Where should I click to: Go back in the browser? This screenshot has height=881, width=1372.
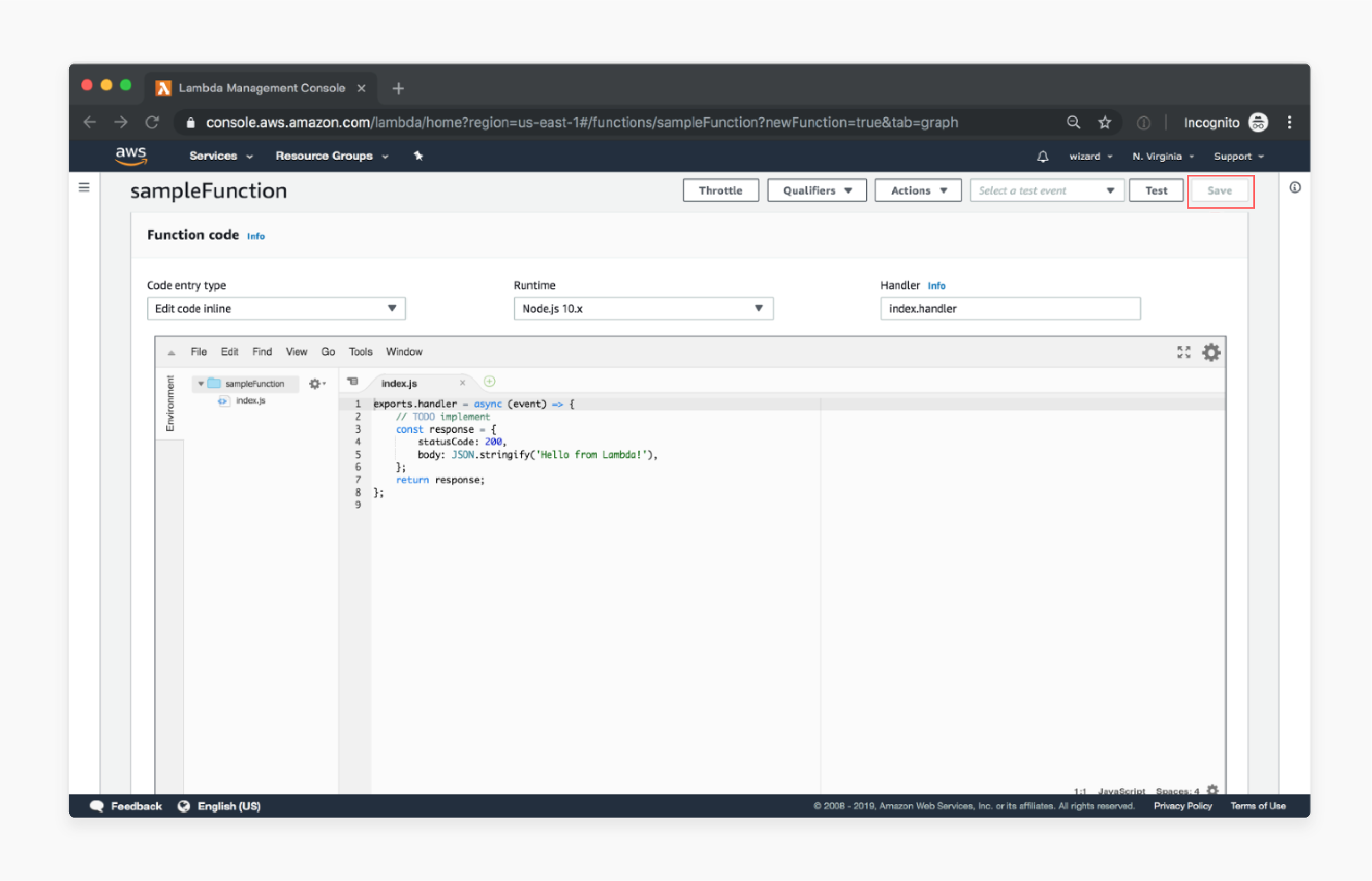(89, 123)
